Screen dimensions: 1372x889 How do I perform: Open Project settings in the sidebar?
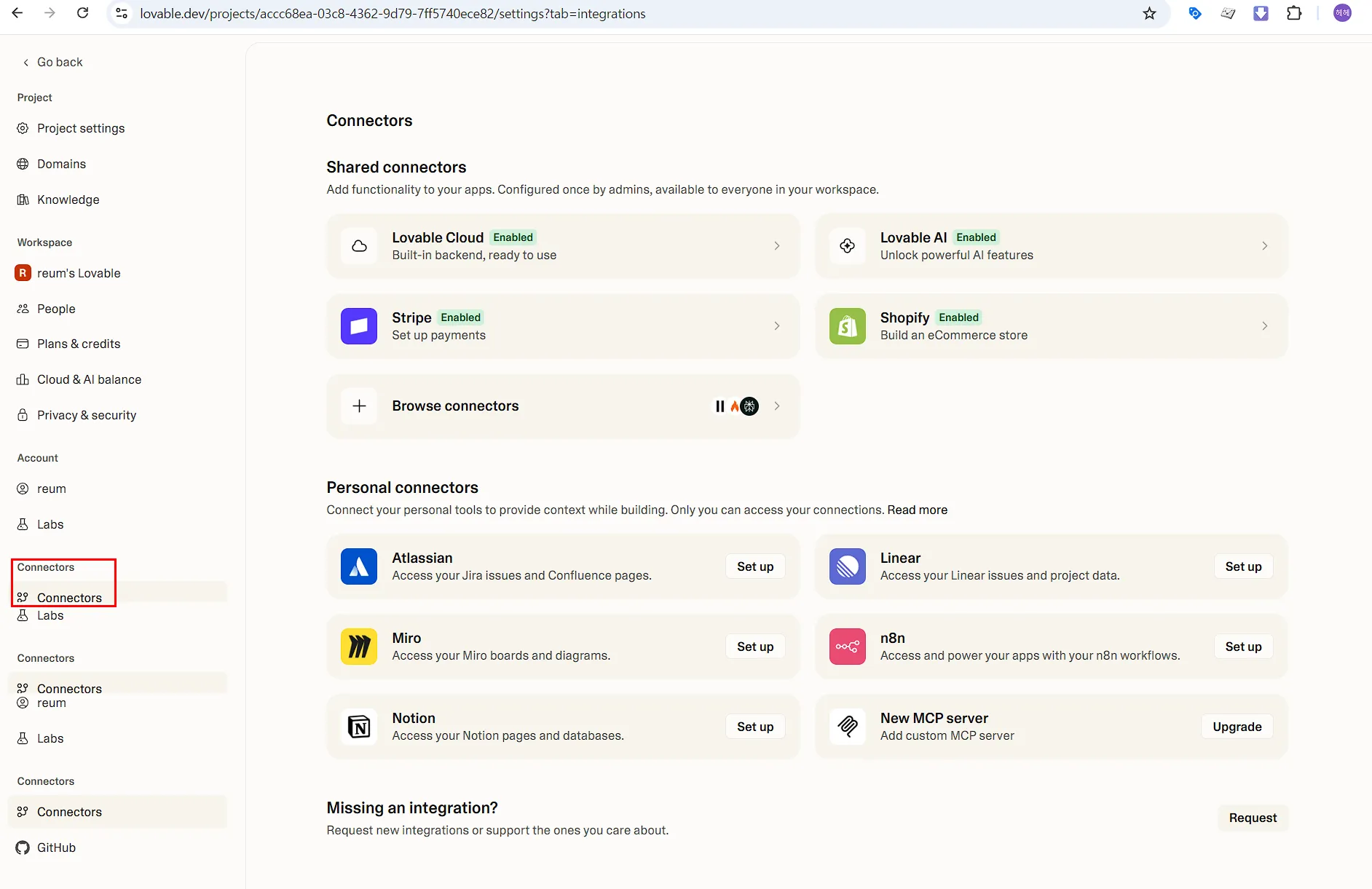click(x=81, y=128)
